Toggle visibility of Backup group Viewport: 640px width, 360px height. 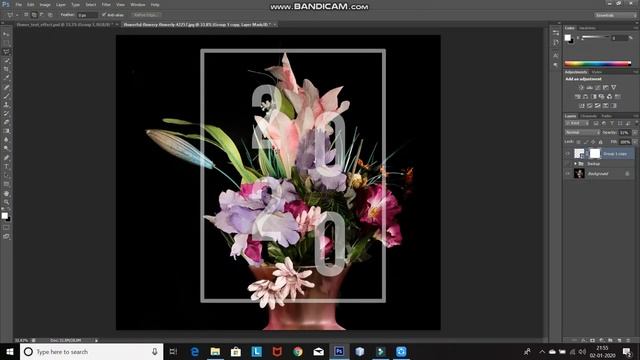pyautogui.click(x=568, y=164)
